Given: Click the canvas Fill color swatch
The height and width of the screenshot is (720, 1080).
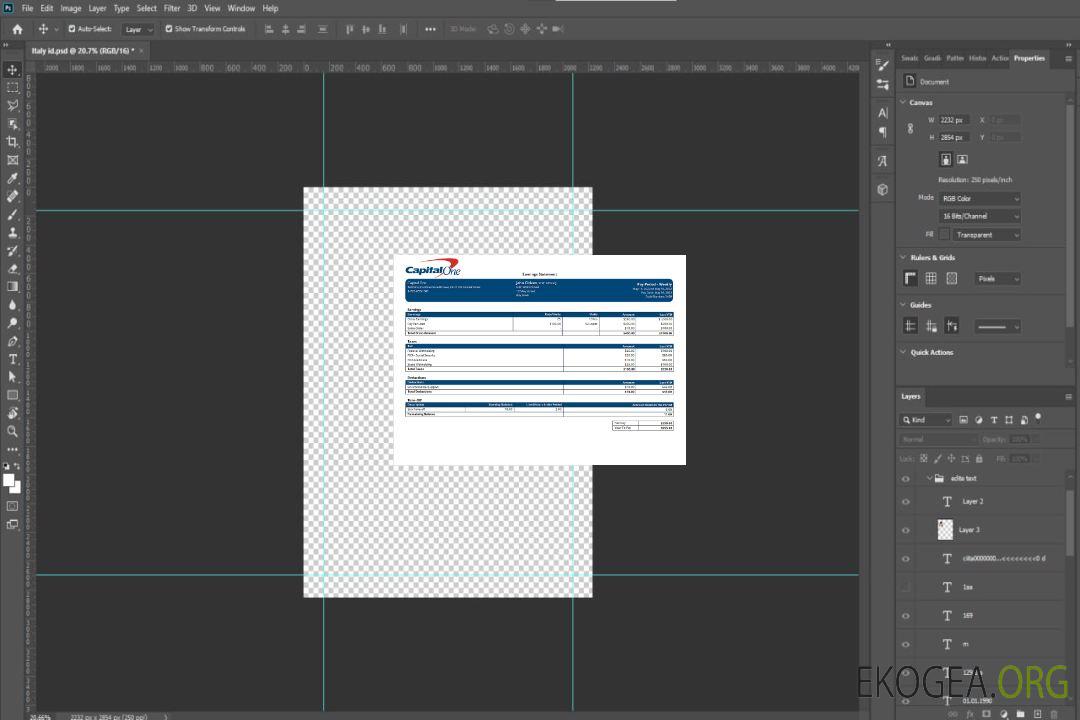Looking at the screenshot, I should [944, 235].
